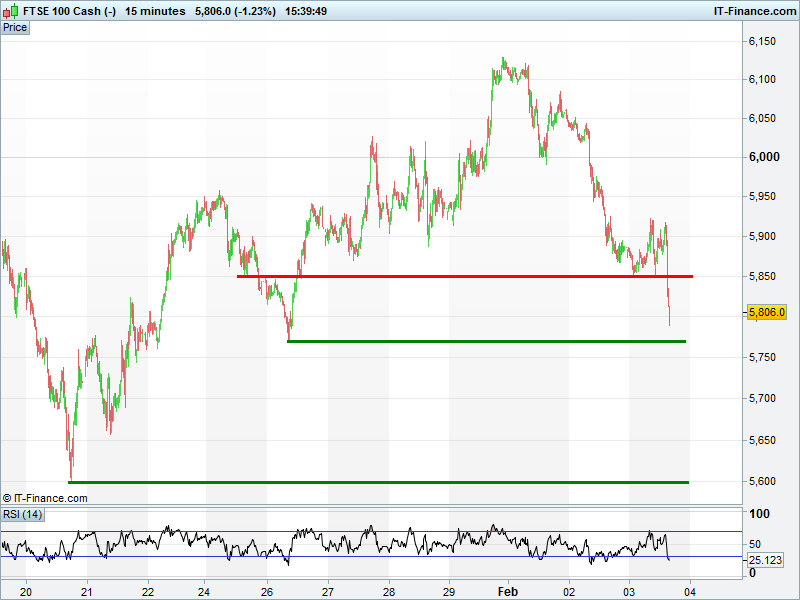
Task: Click date 03 on the time axis
Action: 630,591
